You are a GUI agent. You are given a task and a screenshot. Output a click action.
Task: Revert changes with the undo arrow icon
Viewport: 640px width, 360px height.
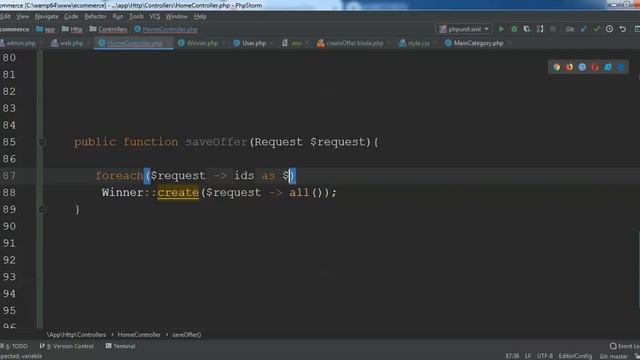[x=622, y=29]
